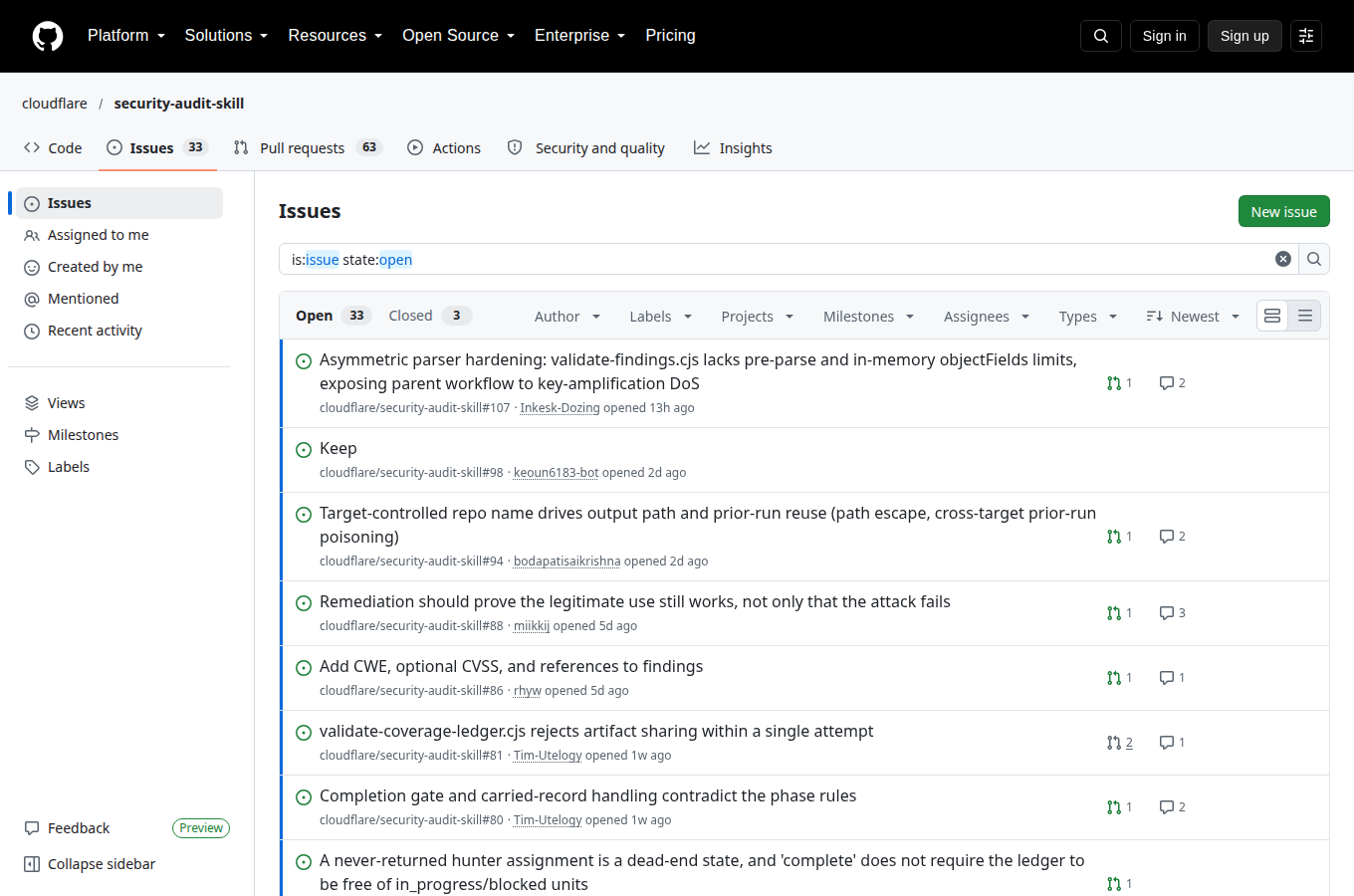
Task: Open the cloudflare owner link
Action: pyautogui.click(x=55, y=104)
